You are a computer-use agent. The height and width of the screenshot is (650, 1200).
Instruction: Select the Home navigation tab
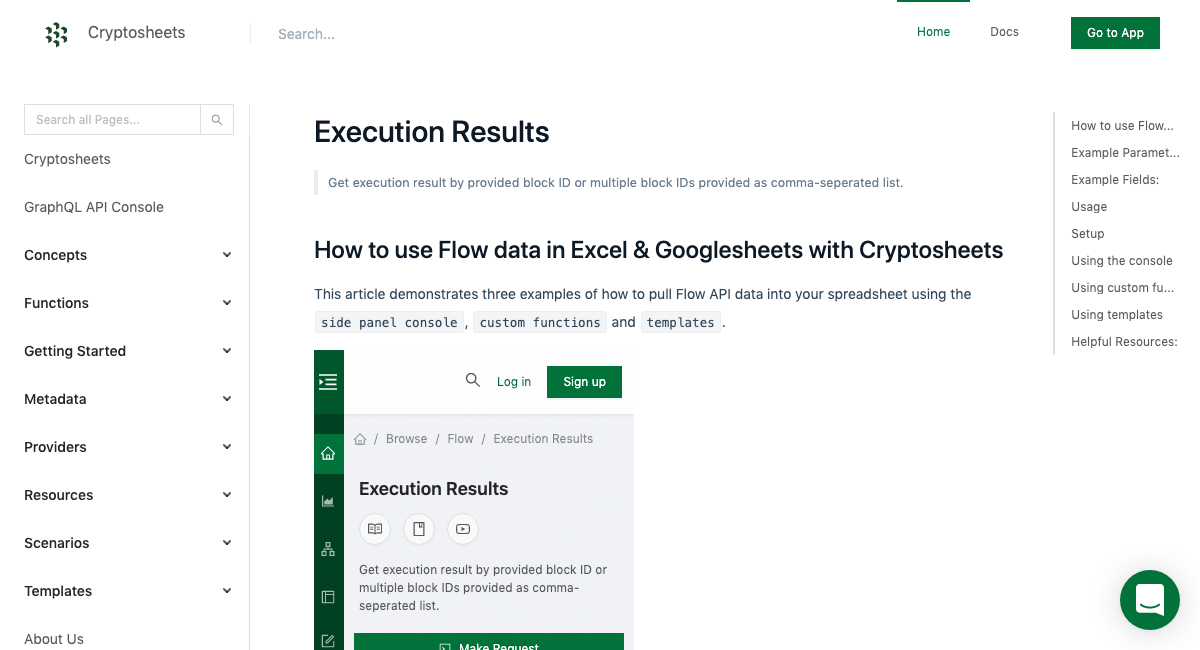pos(933,32)
